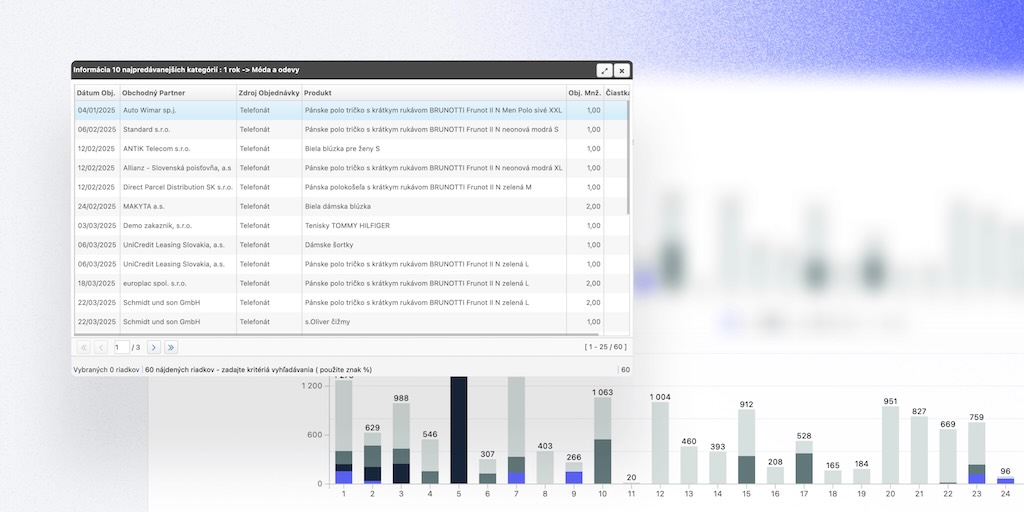Screen dimensions: 1024x512
Task: Sort by Obj. Mnž. column header
Action: point(584,93)
